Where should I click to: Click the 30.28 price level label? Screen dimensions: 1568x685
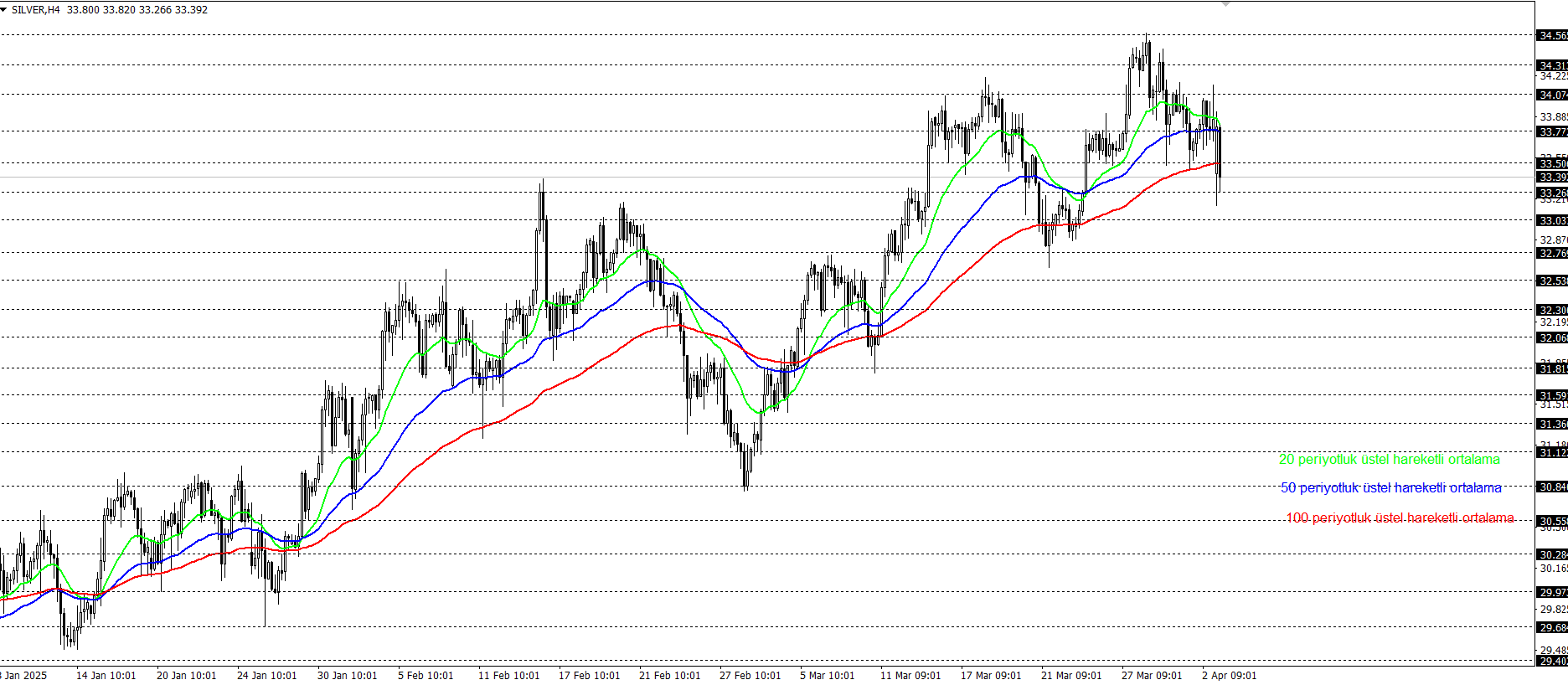tap(1552, 554)
